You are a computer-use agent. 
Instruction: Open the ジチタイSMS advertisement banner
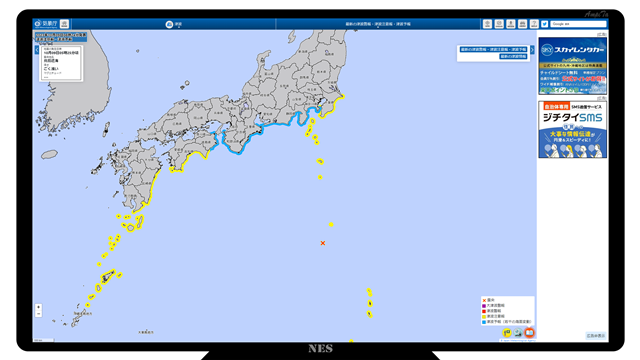(x=573, y=130)
